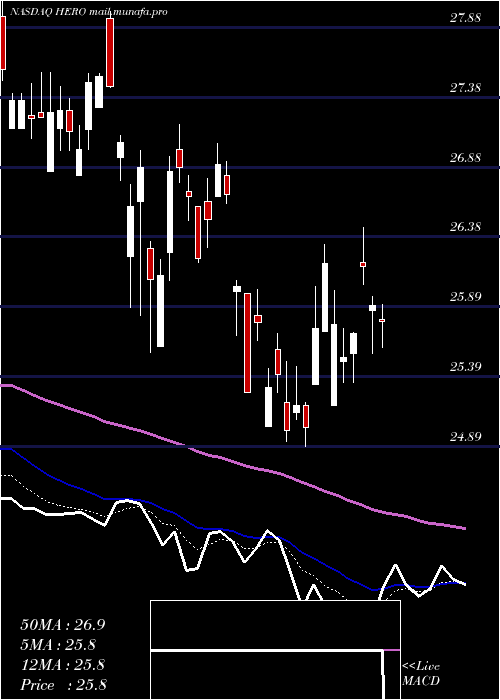This screenshot has width=500, height=700.
Task: Click the 24.89 price axis label
Action: [x=465, y=437]
